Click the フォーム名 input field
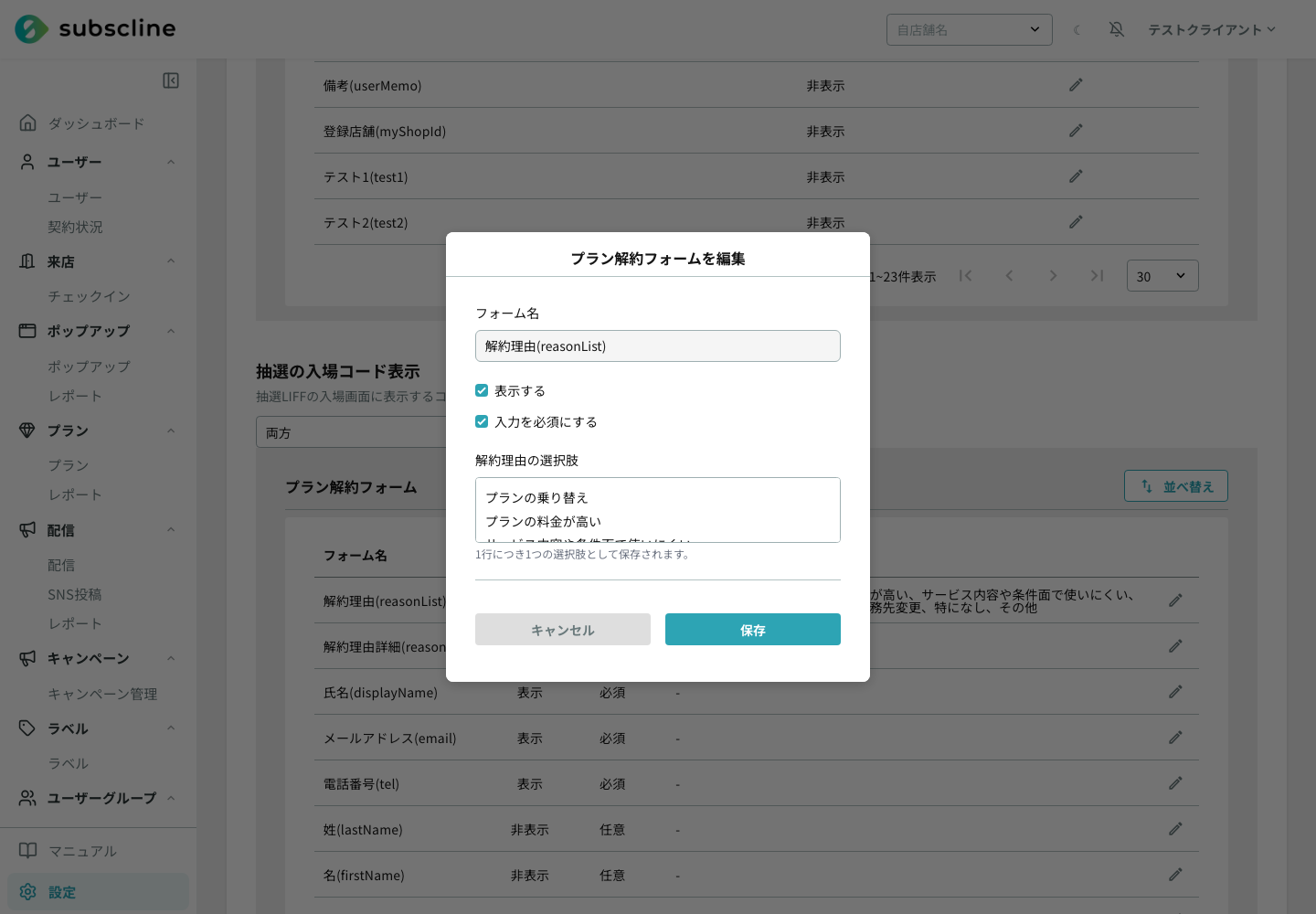Screen dimensions: 1316x914 click(x=658, y=345)
